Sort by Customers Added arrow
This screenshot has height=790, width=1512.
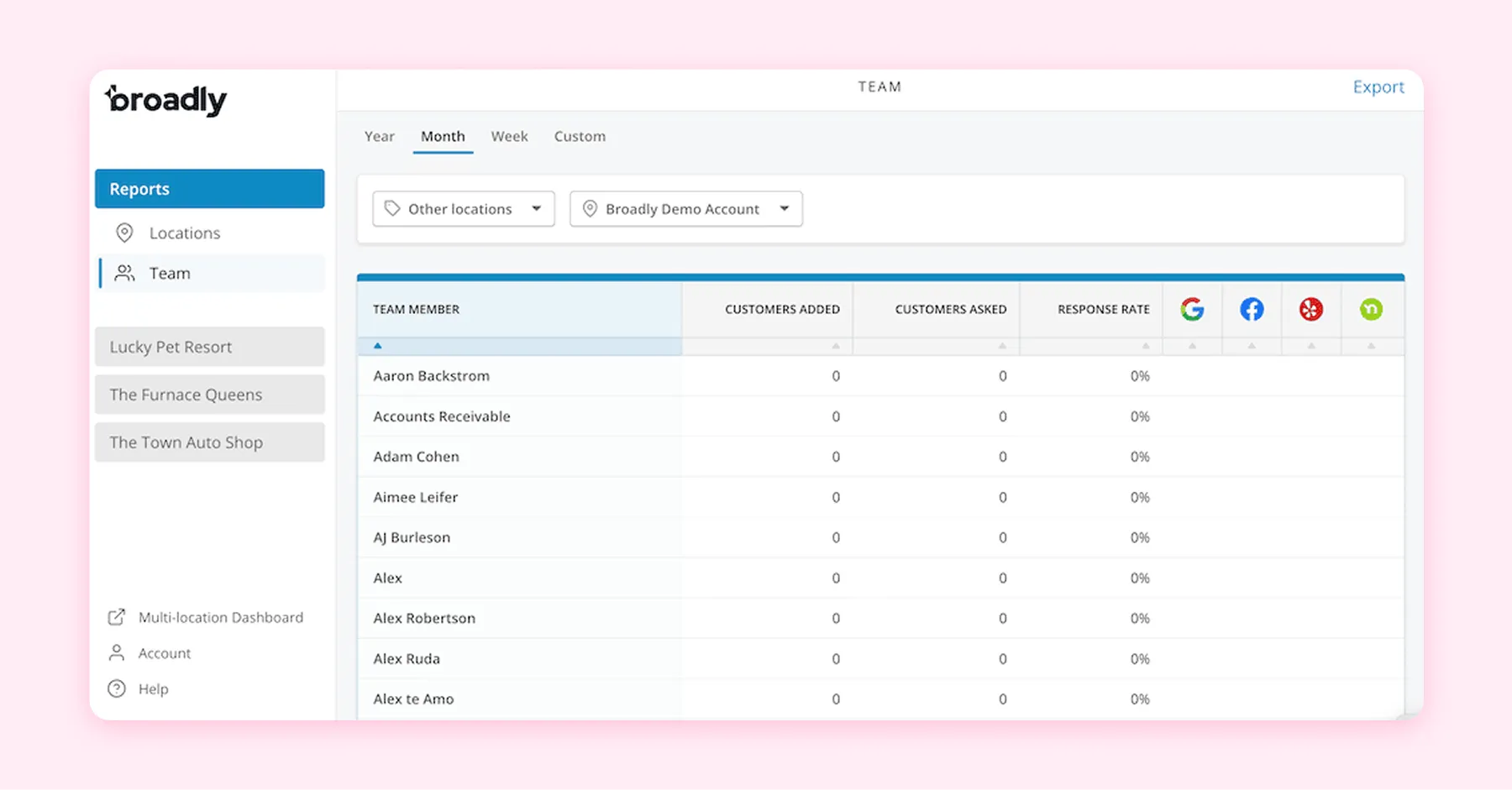[836, 346]
